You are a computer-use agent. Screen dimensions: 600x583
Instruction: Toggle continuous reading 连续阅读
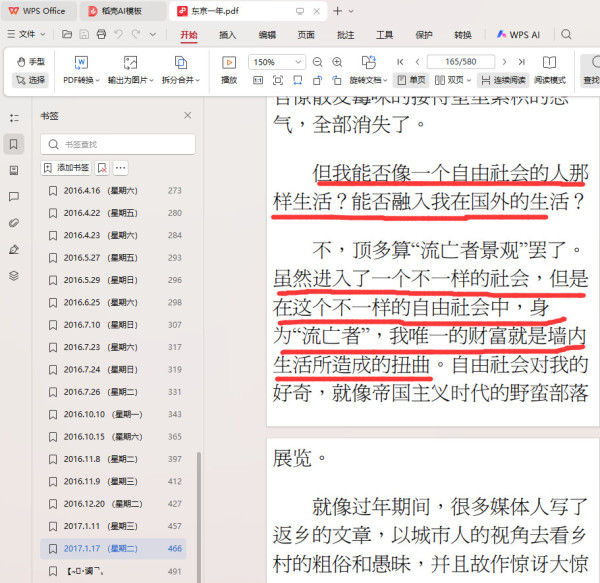click(503, 80)
